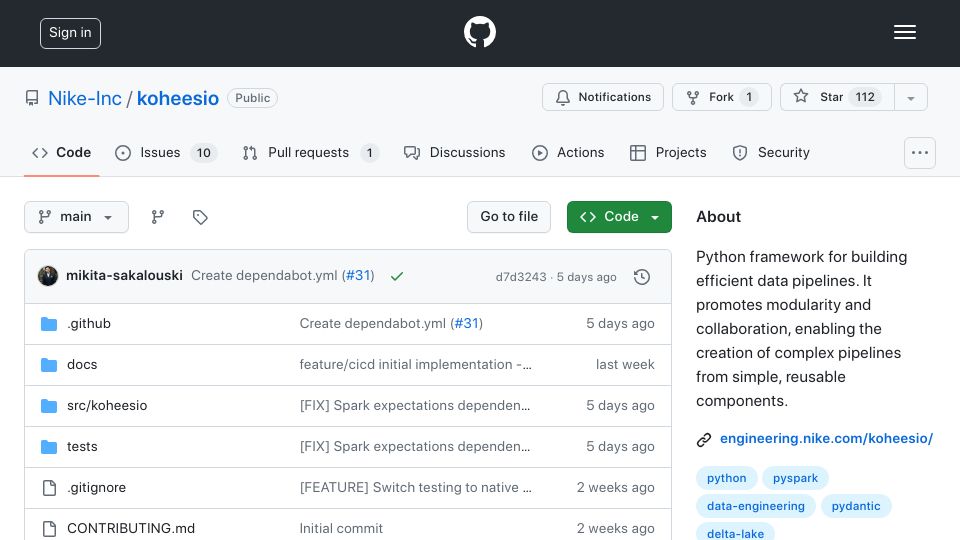Click the Notifications bell button
The width and height of the screenshot is (960, 540).
click(x=602, y=97)
